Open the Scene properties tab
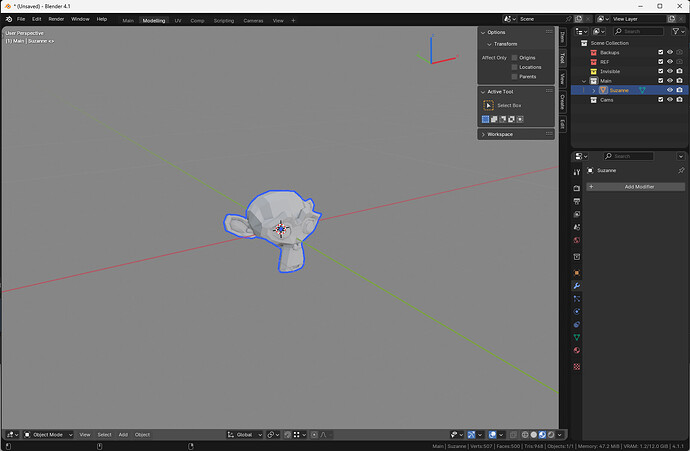Image resolution: width=690 pixels, height=451 pixels. [576, 227]
